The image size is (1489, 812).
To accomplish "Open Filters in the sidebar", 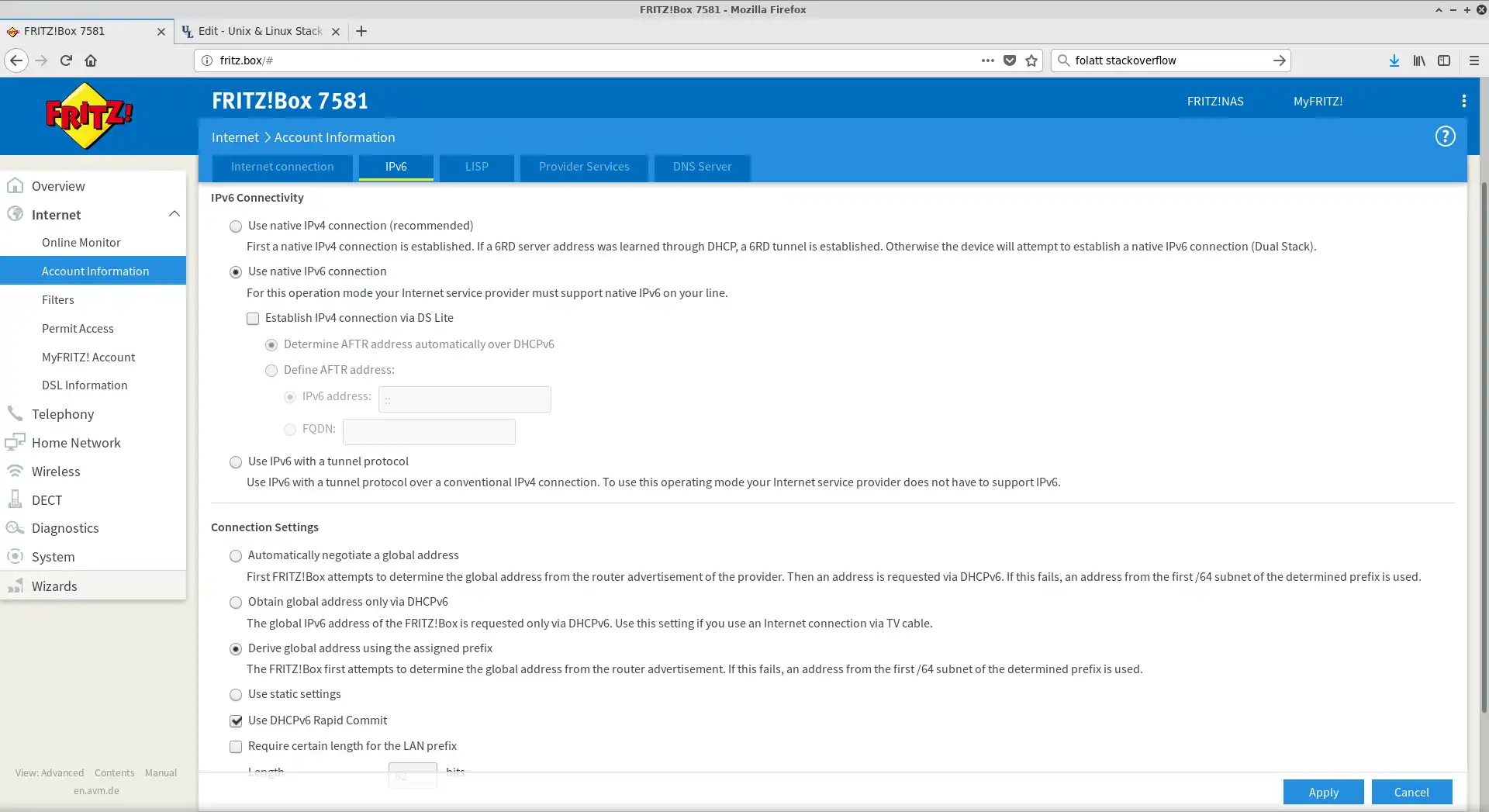I will tap(58, 300).
